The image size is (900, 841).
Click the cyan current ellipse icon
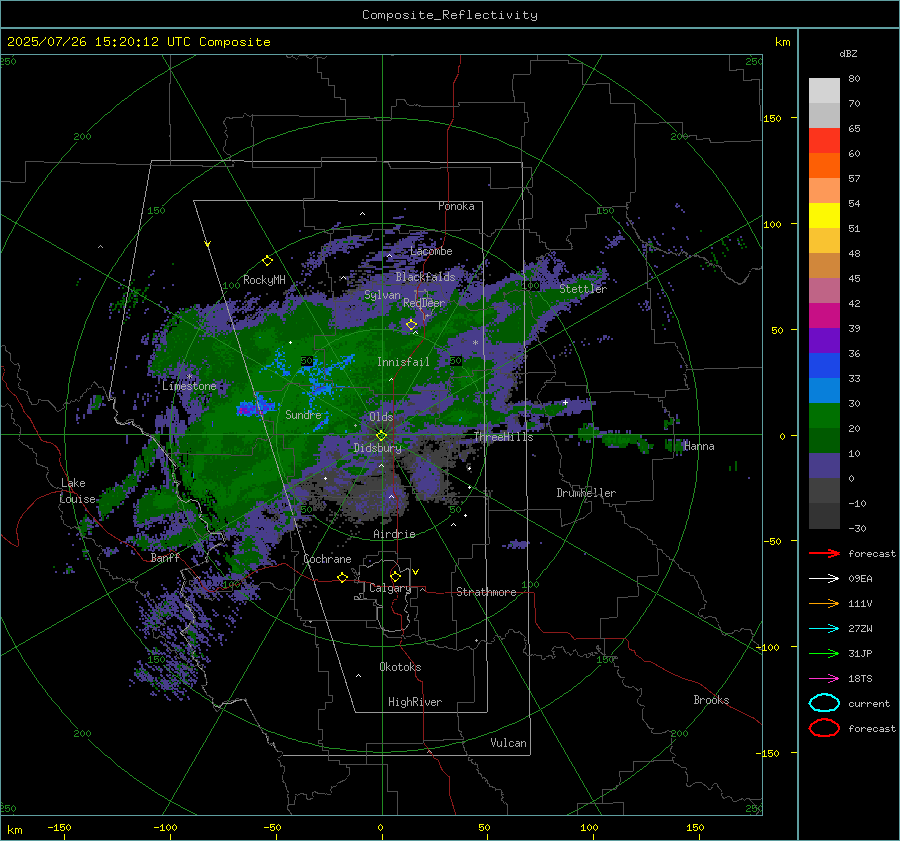[824, 703]
